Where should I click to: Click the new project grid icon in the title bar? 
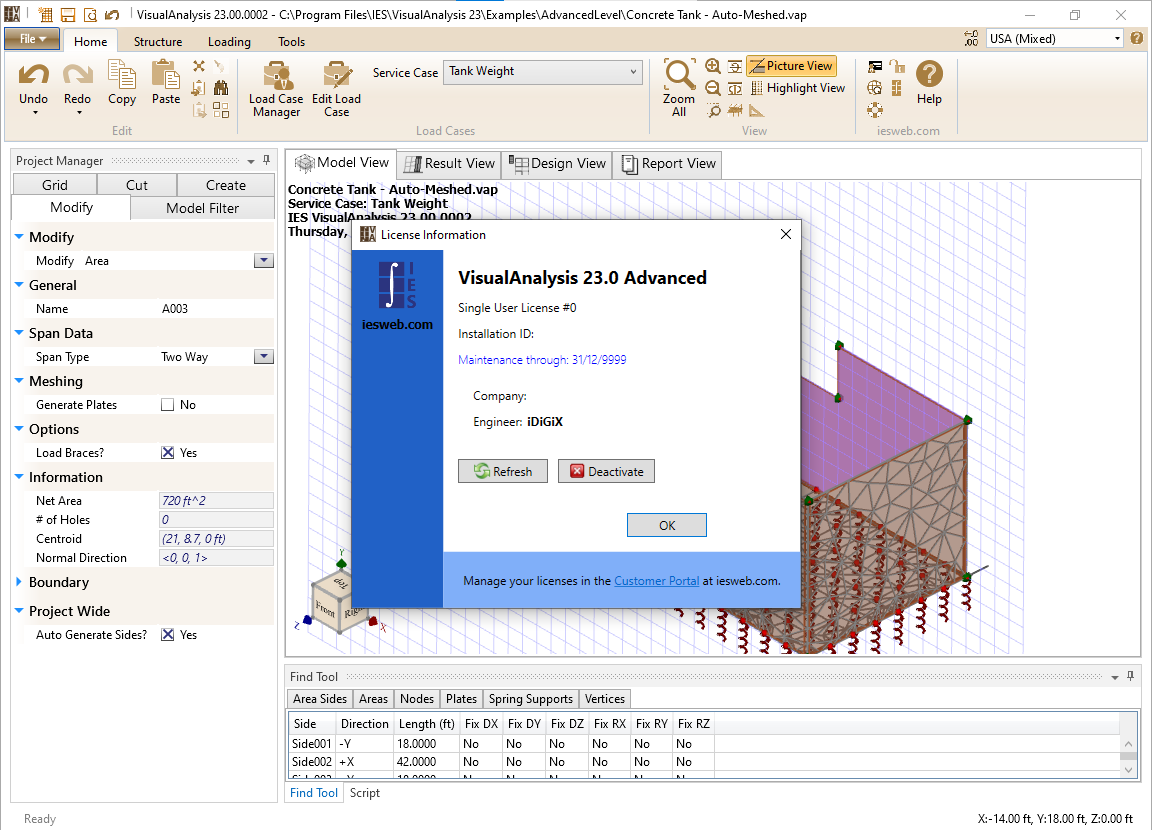[46, 15]
